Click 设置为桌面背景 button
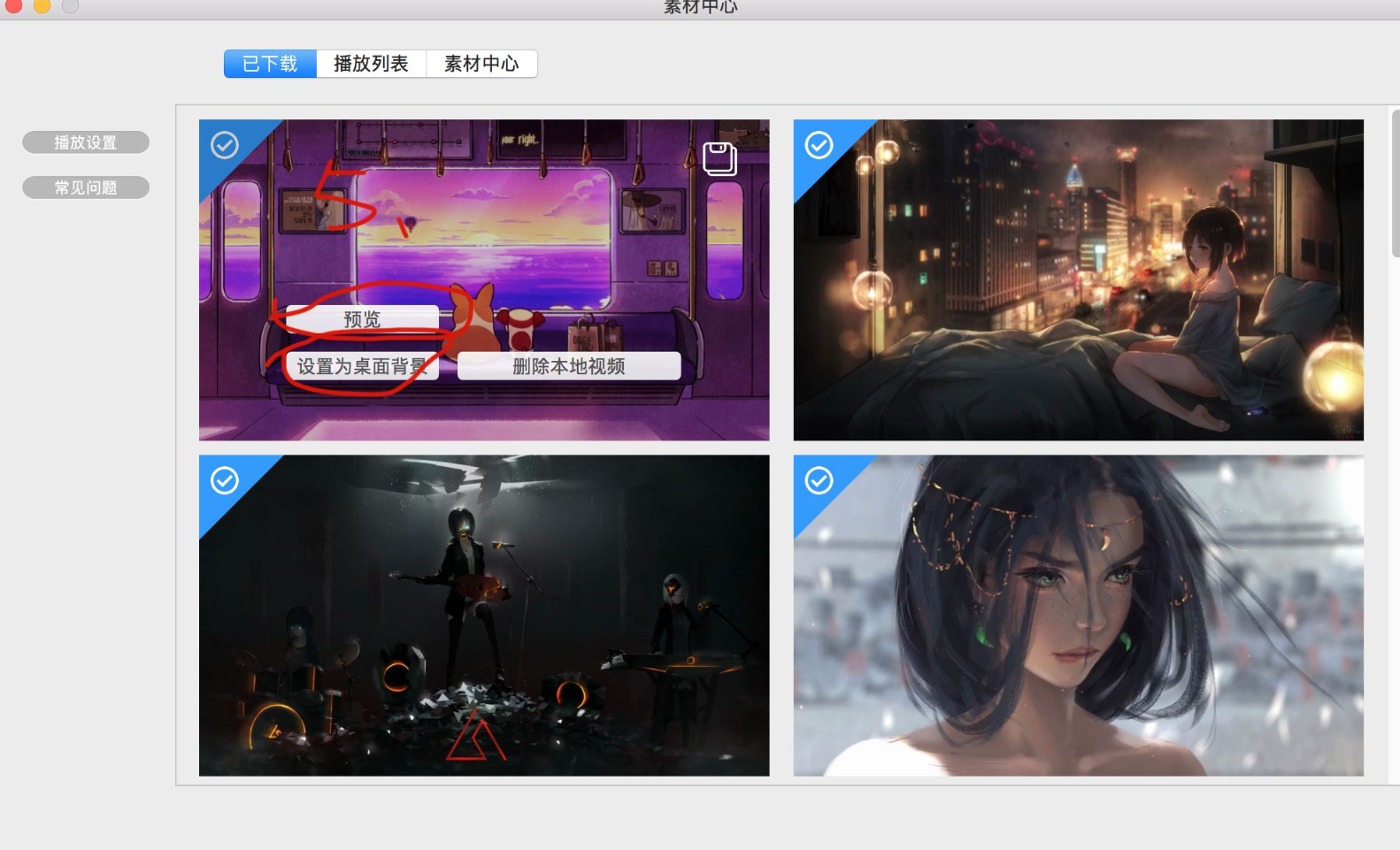This screenshot has height=850, width=1400. click(362, 366)
